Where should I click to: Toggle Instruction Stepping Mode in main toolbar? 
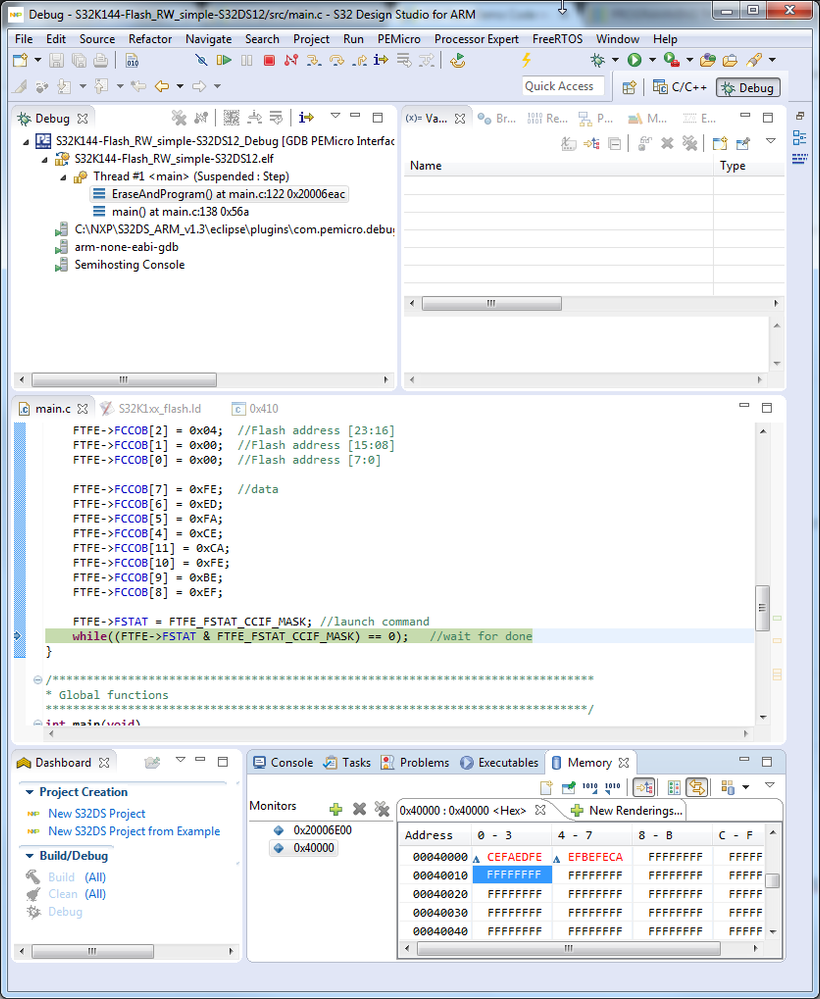point(381,61)
